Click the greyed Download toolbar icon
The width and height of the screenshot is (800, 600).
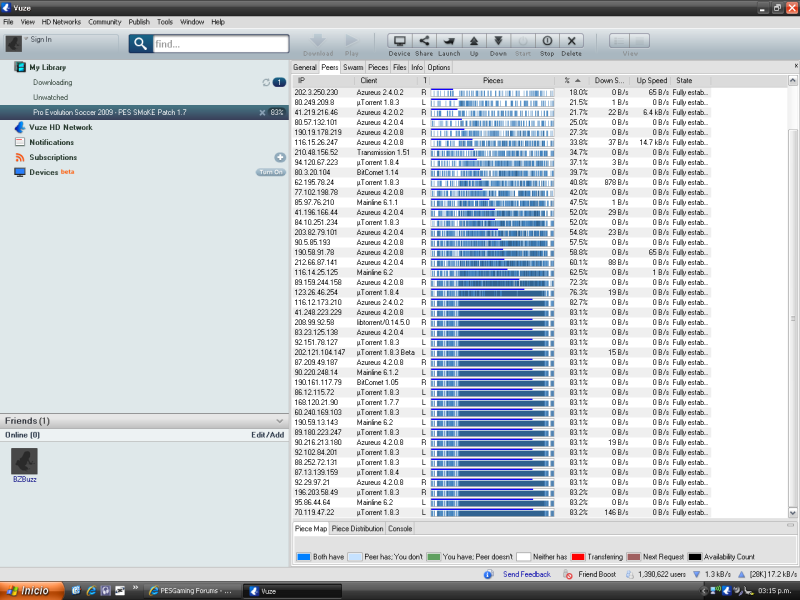(318, 41)
